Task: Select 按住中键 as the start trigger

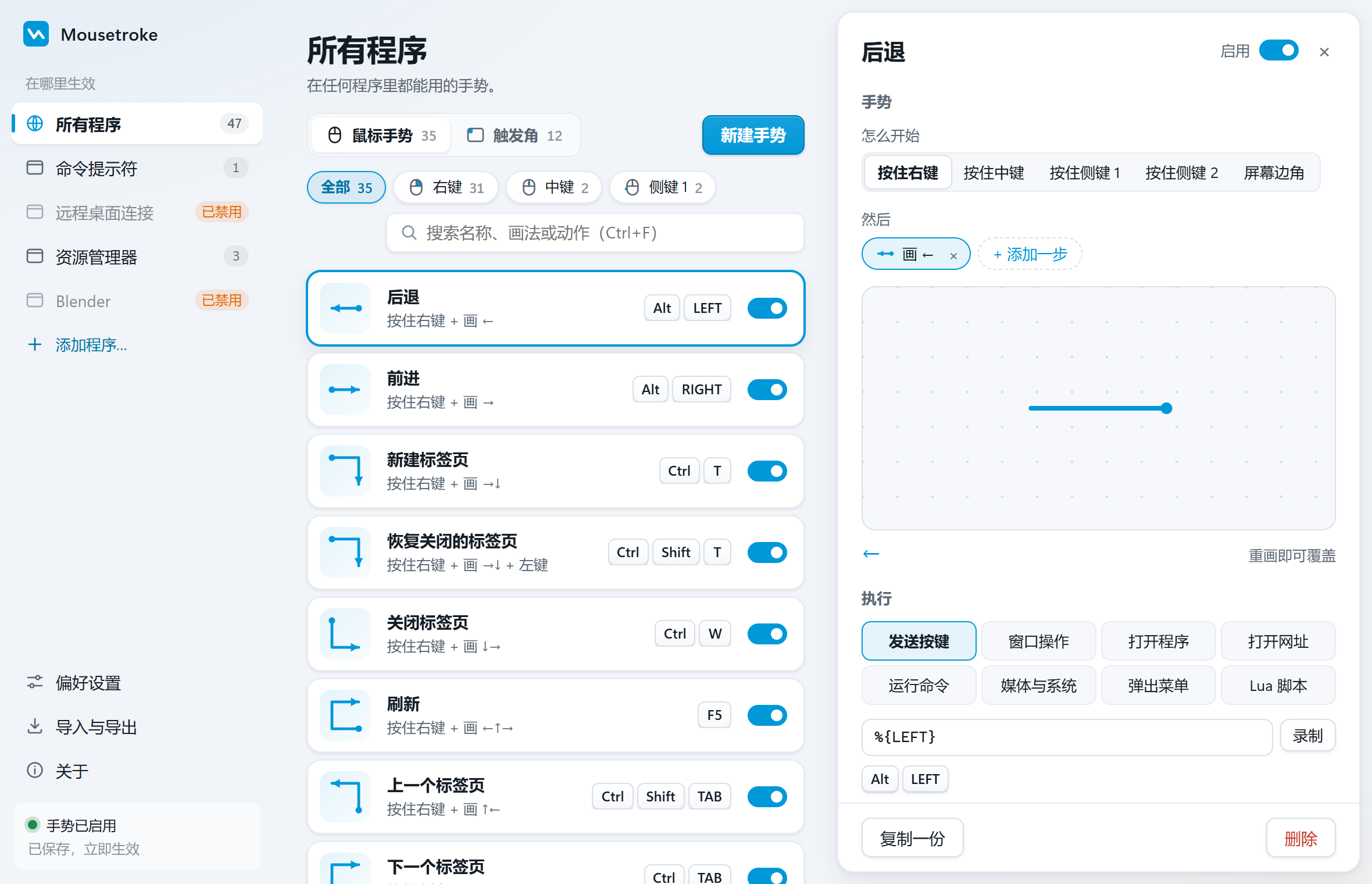Action: click(x=994, y=173)
